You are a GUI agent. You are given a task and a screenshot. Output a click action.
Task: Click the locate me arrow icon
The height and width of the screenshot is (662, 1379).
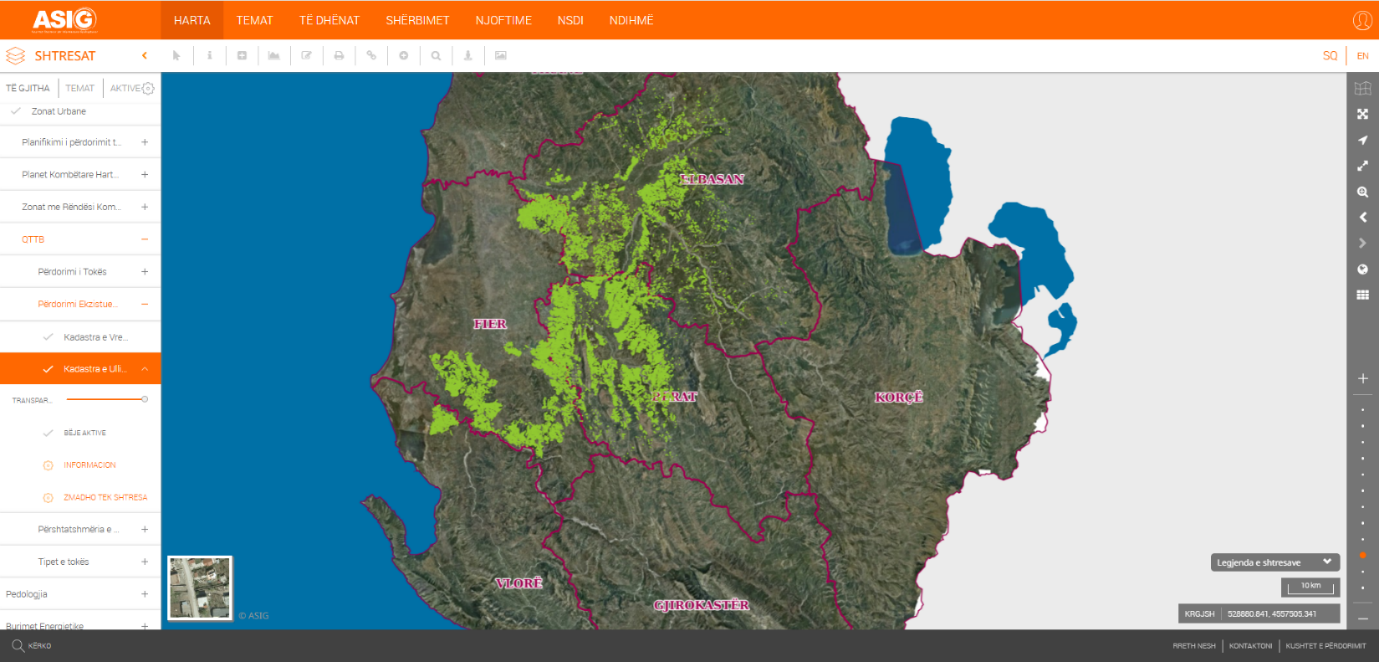[x=1362, y=140]
